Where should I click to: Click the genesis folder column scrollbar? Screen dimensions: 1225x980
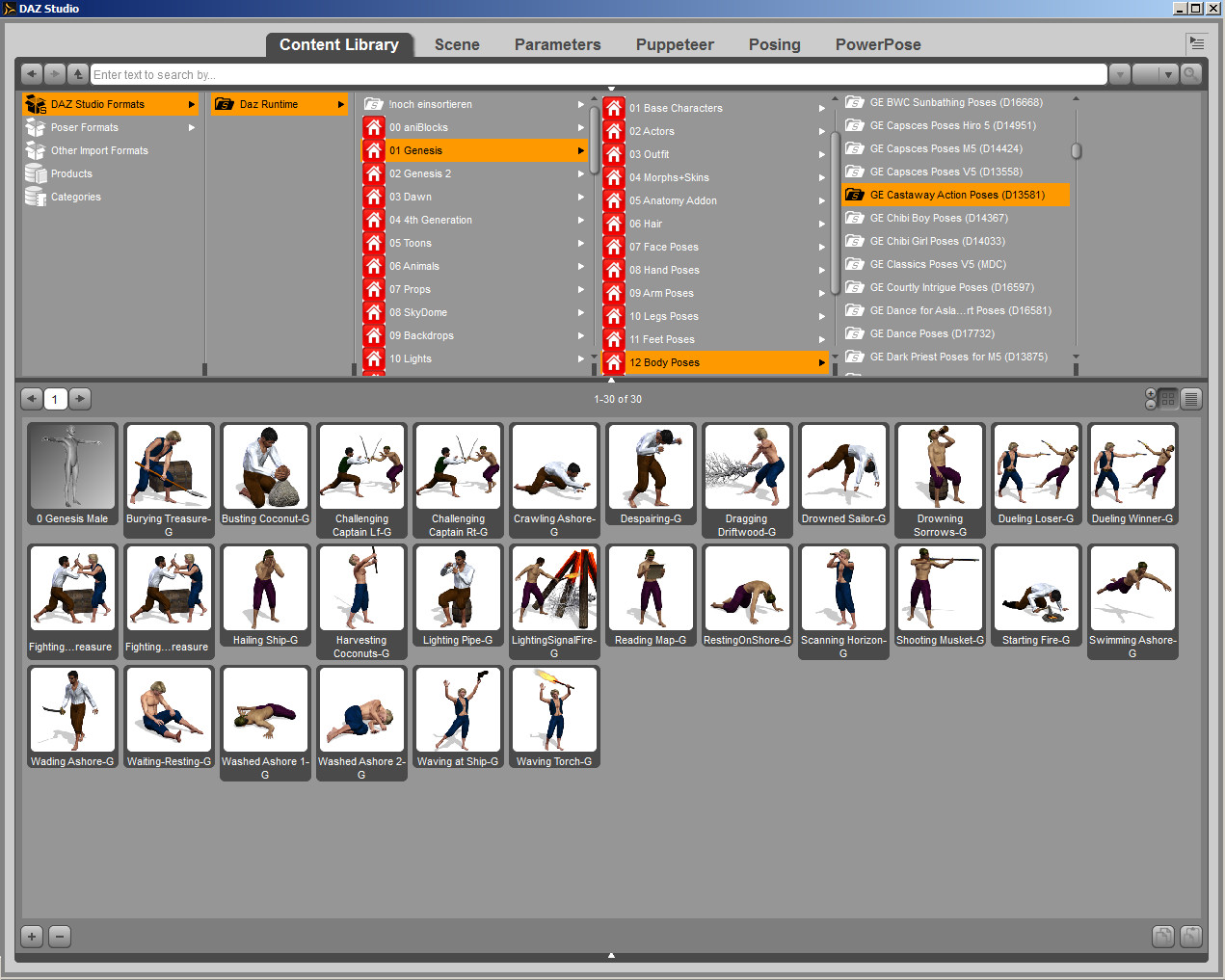(595, 141)
